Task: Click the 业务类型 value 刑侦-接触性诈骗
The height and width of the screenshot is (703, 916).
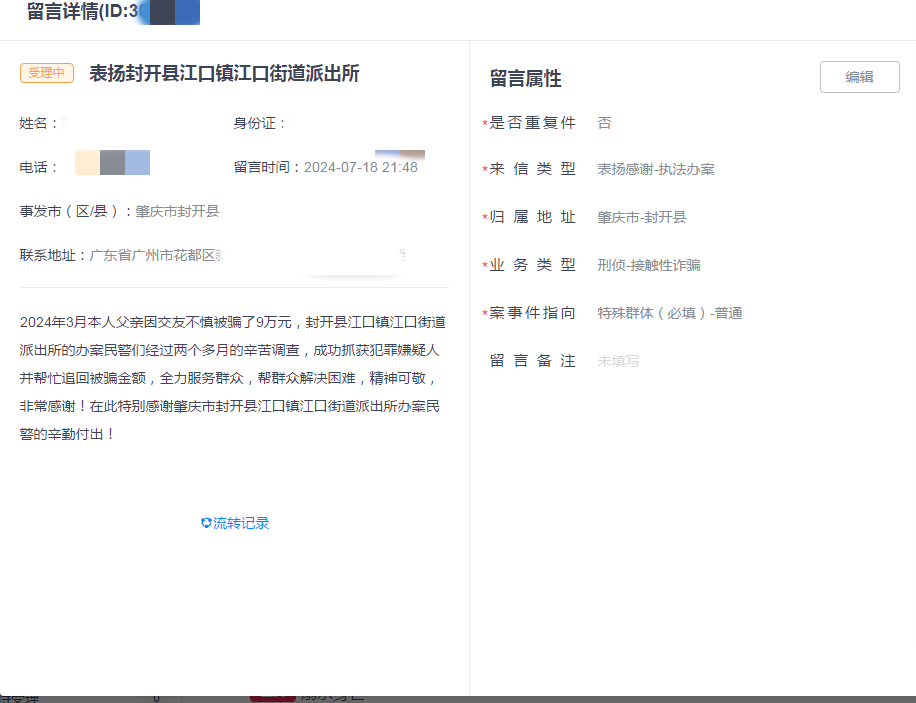Action: 648,265
